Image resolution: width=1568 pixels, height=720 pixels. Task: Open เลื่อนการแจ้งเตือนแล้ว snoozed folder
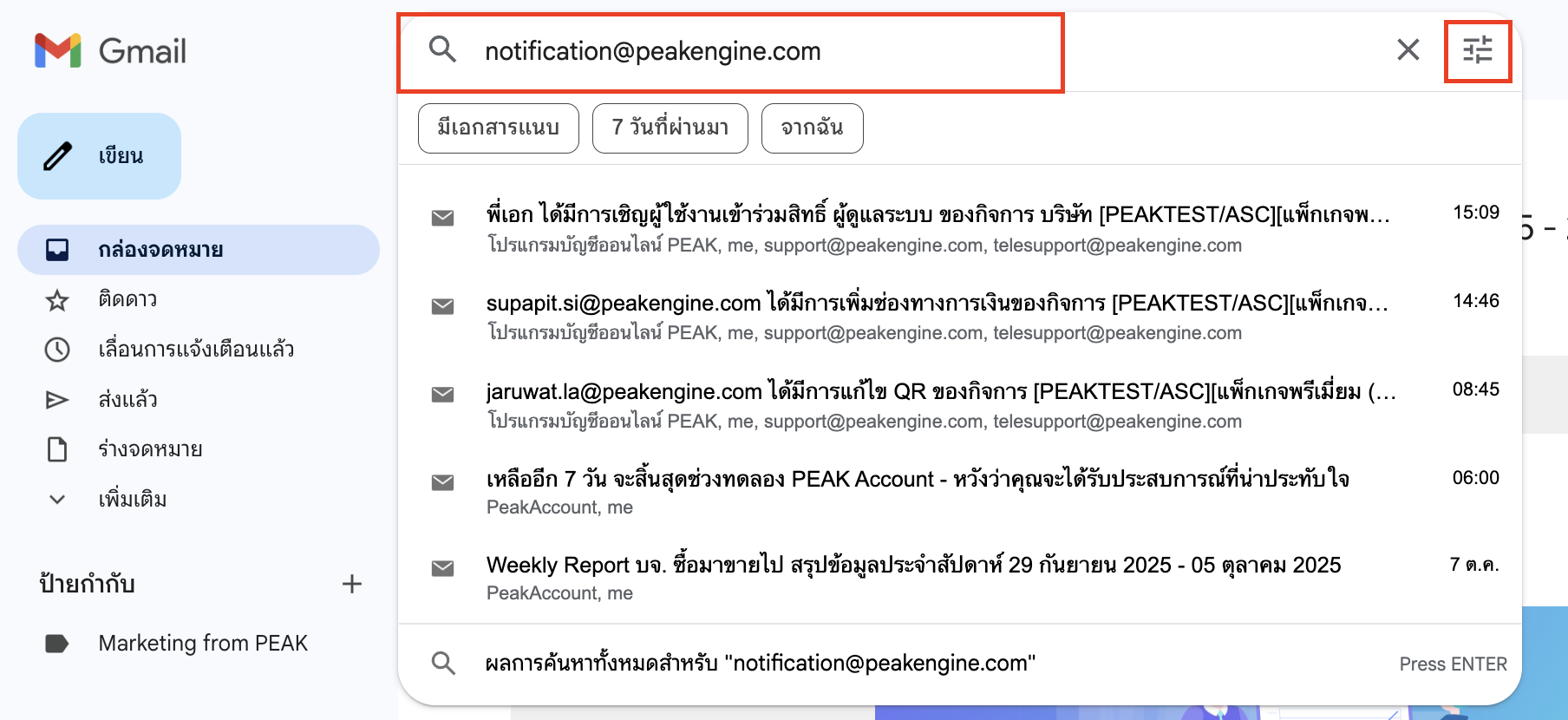tap(199, 350)
